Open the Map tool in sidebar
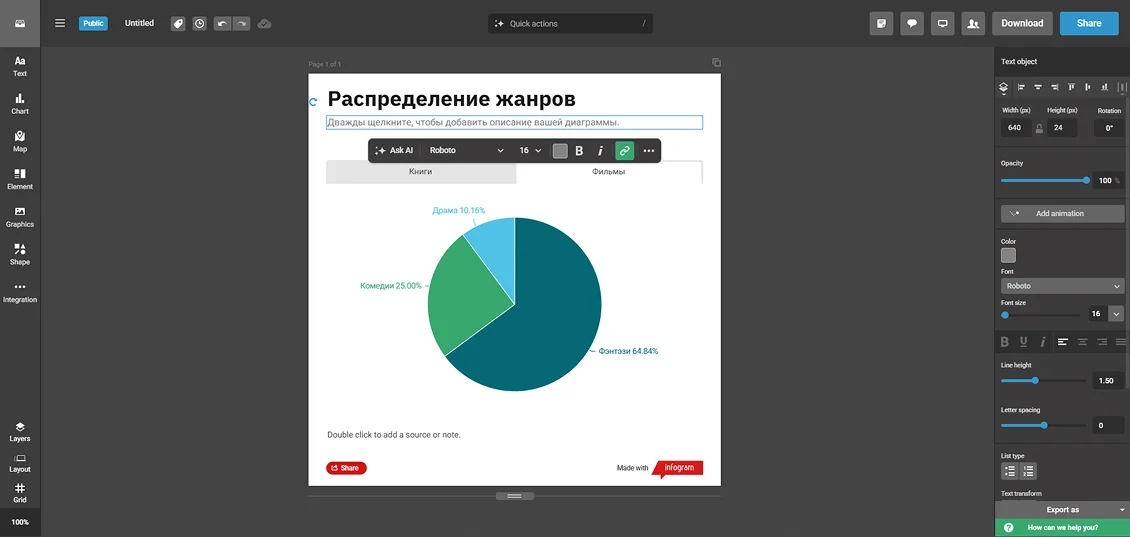The height and width of the screenshot is (537, 1130). pos(20,141)
